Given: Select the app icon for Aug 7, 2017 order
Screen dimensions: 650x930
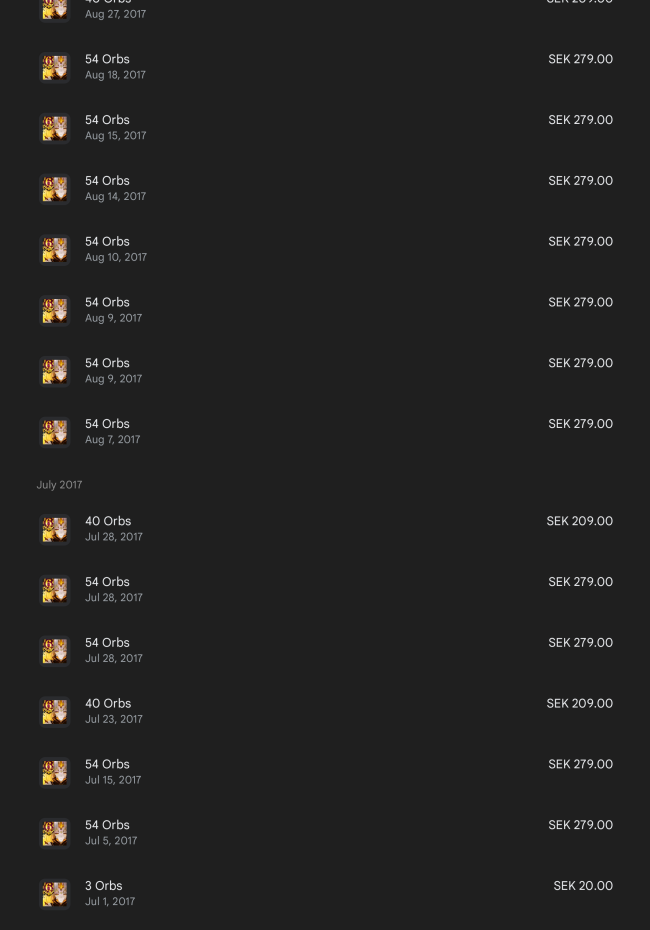Looking at the screenshot, I should point(55,432).
